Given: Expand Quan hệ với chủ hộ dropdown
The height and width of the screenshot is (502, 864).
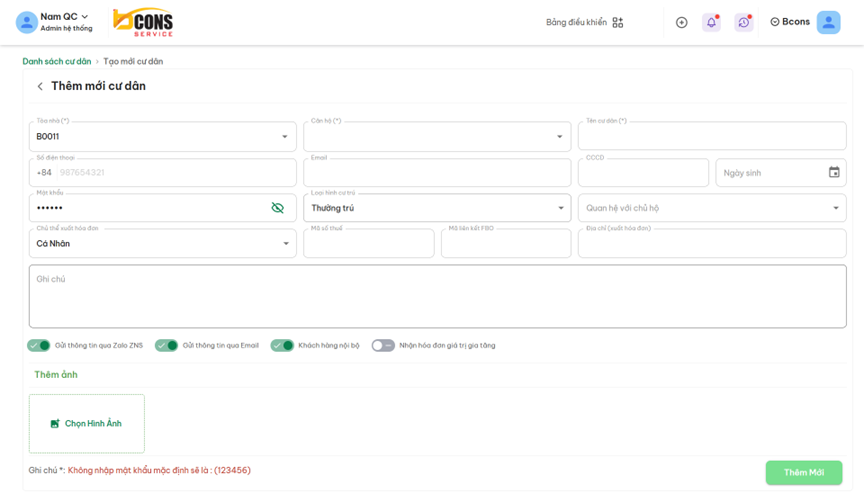Looking at the screenshot, I should coord(835,208).
